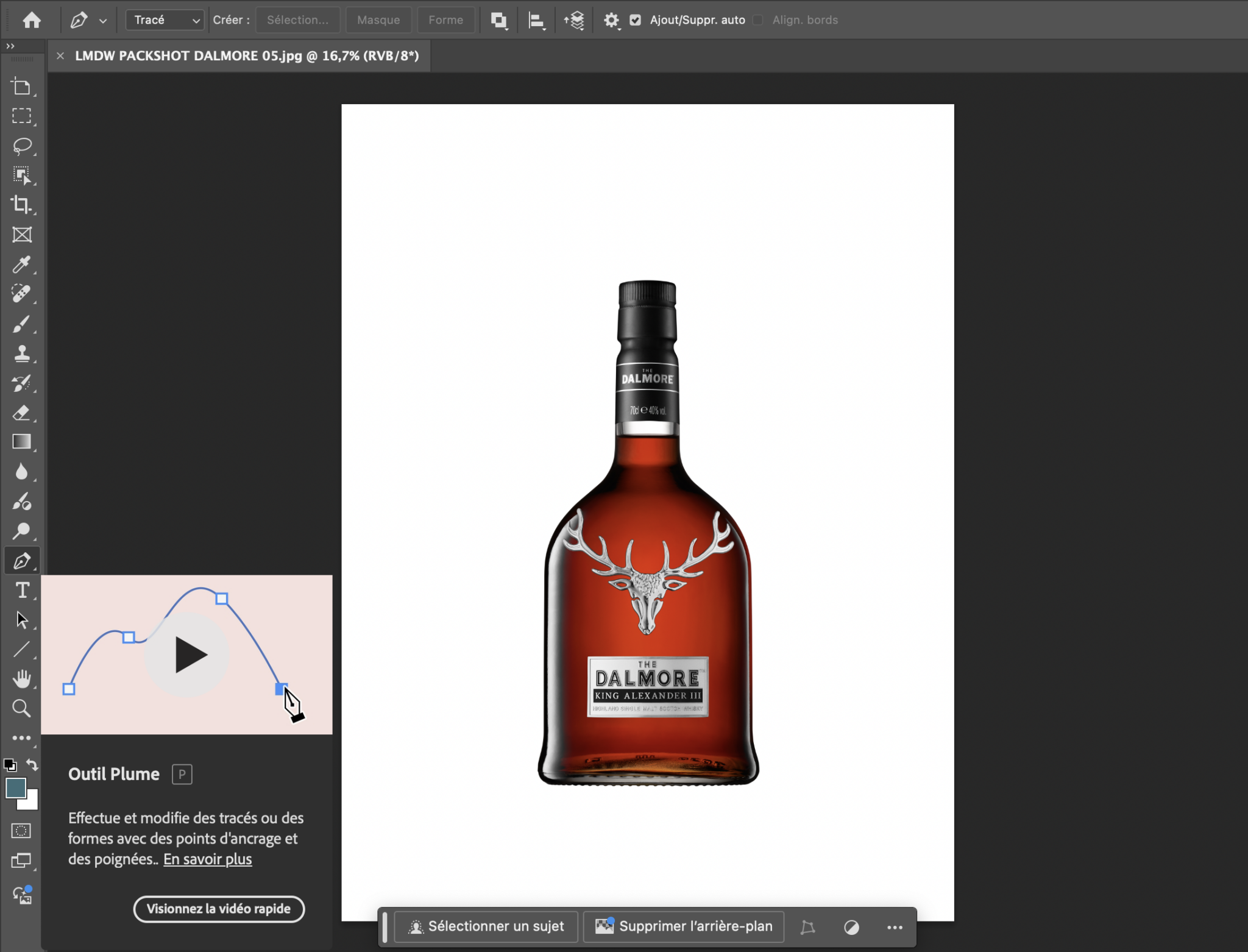Reset default foreground and background colors
Screen dimensions: 1248x952
[x=10, y=765]
